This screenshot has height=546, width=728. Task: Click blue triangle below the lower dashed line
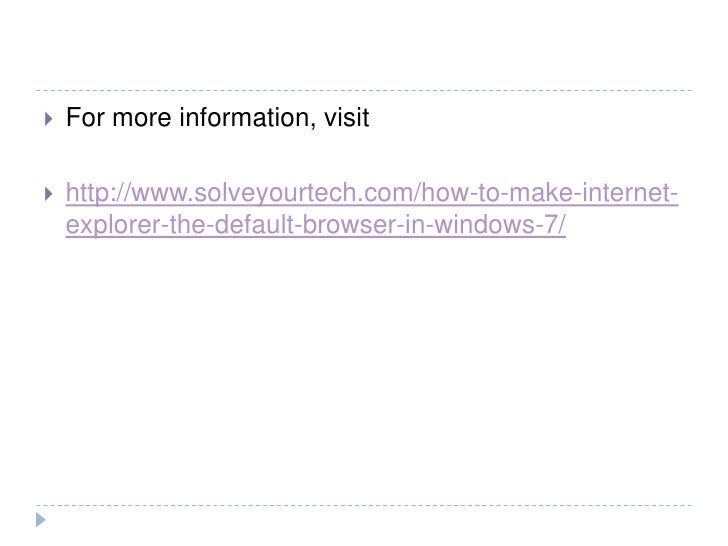[41, 520]
